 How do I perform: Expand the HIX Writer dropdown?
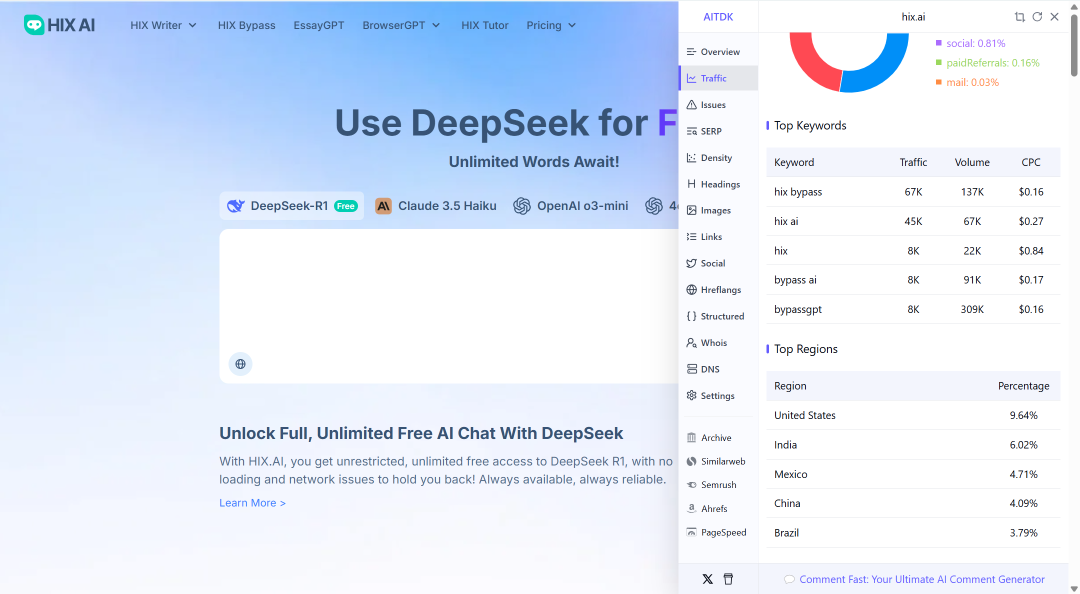point(163,25)
